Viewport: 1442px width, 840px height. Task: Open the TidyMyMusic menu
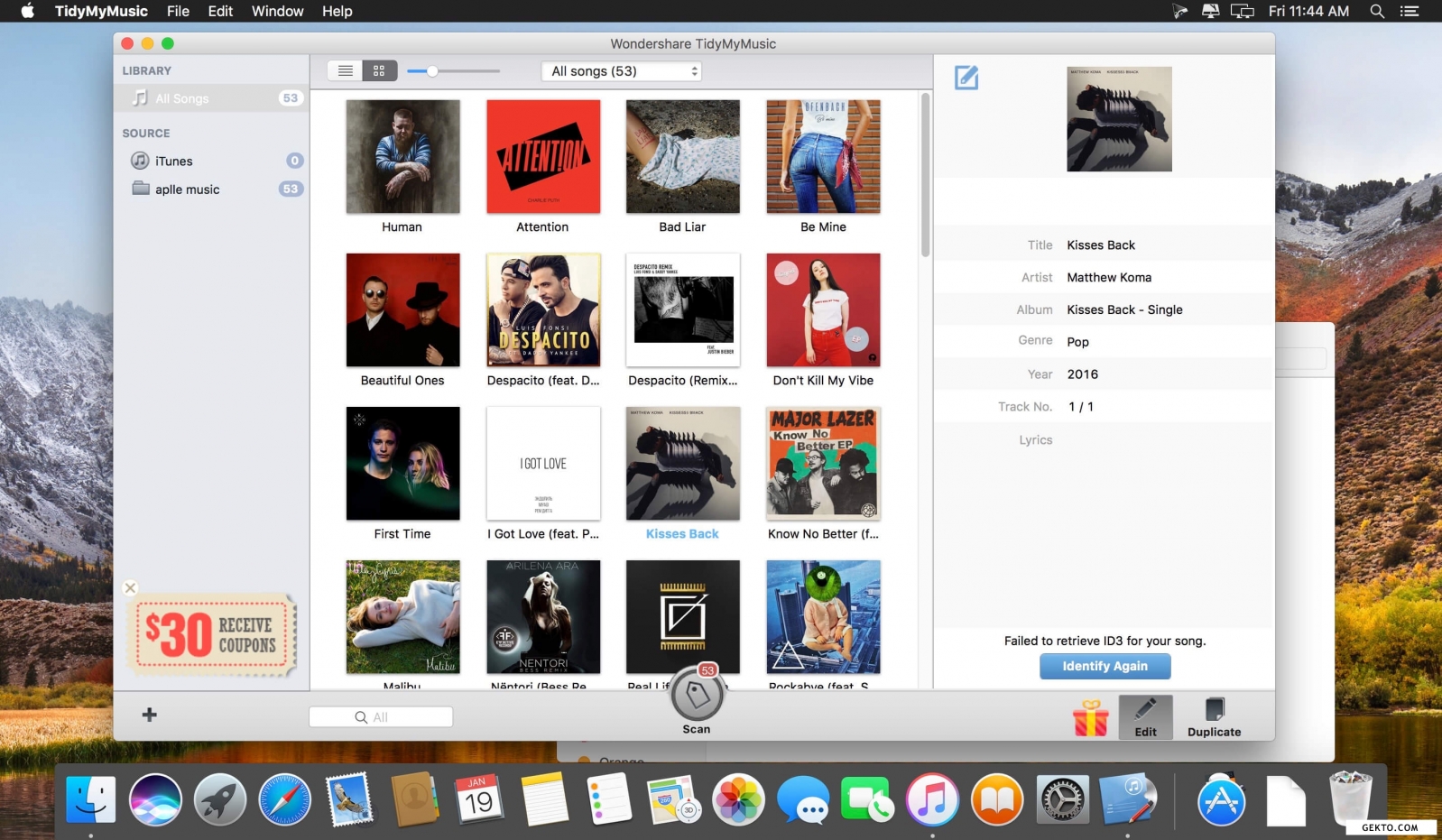click(101, 11)
